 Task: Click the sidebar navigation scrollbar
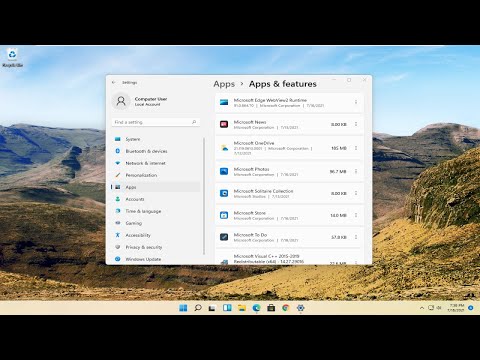pyautogui.click(x=204, y=196)
